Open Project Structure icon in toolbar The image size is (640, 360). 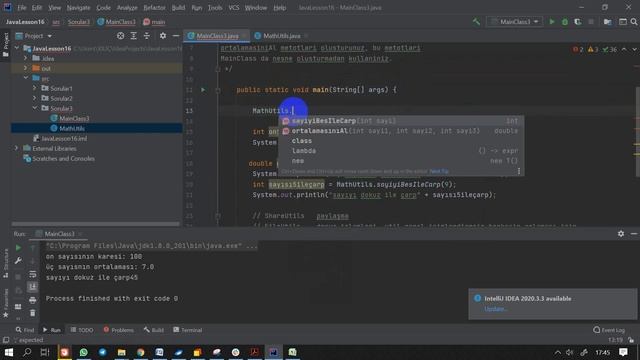tap(607, 22)
